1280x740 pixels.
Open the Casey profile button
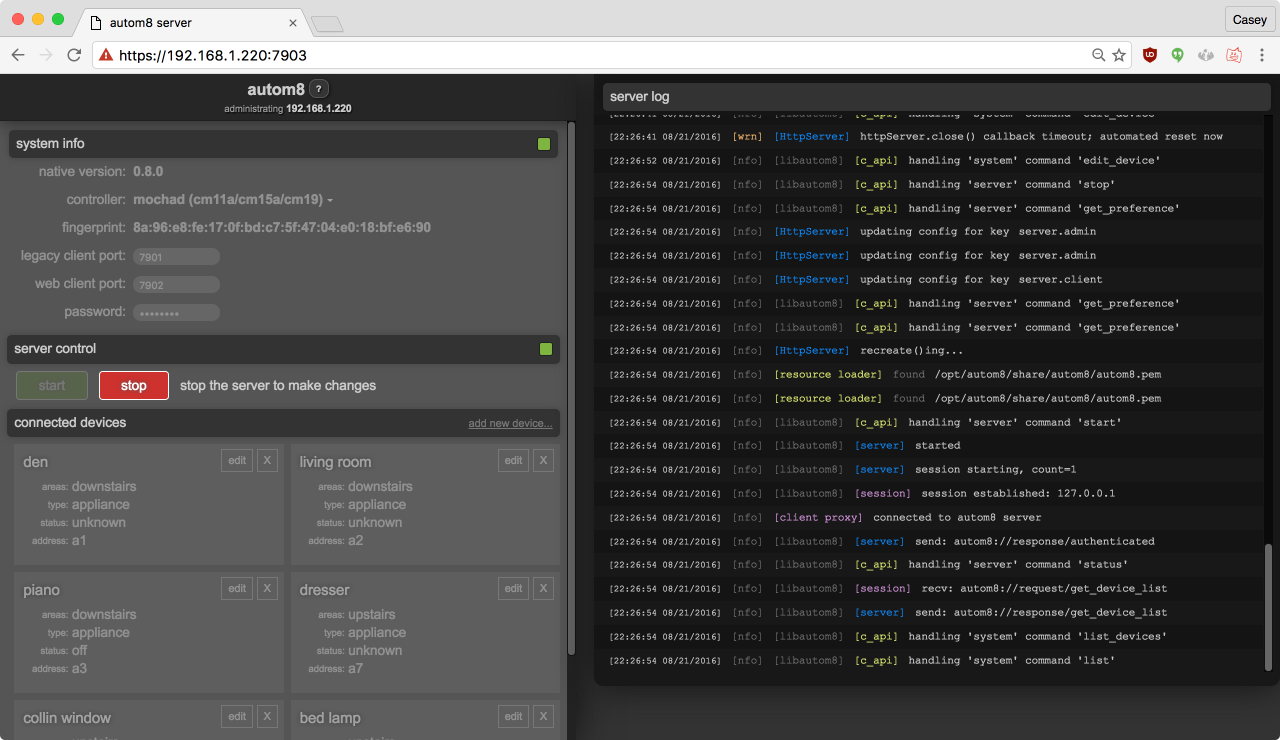pyautogui.click(x=1250, y=19)
